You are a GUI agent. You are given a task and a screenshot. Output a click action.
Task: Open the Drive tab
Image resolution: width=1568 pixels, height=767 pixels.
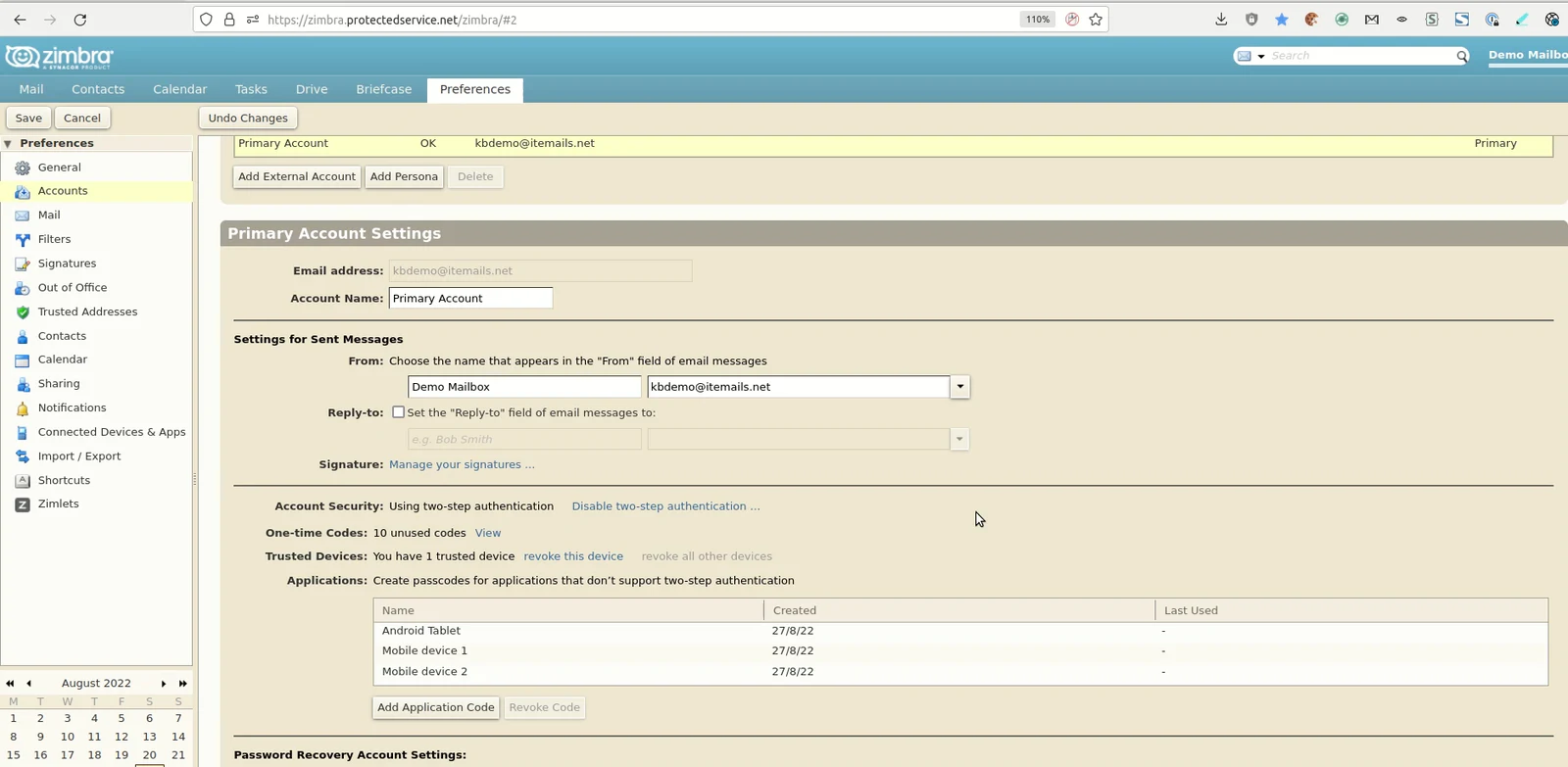[312, 89]
